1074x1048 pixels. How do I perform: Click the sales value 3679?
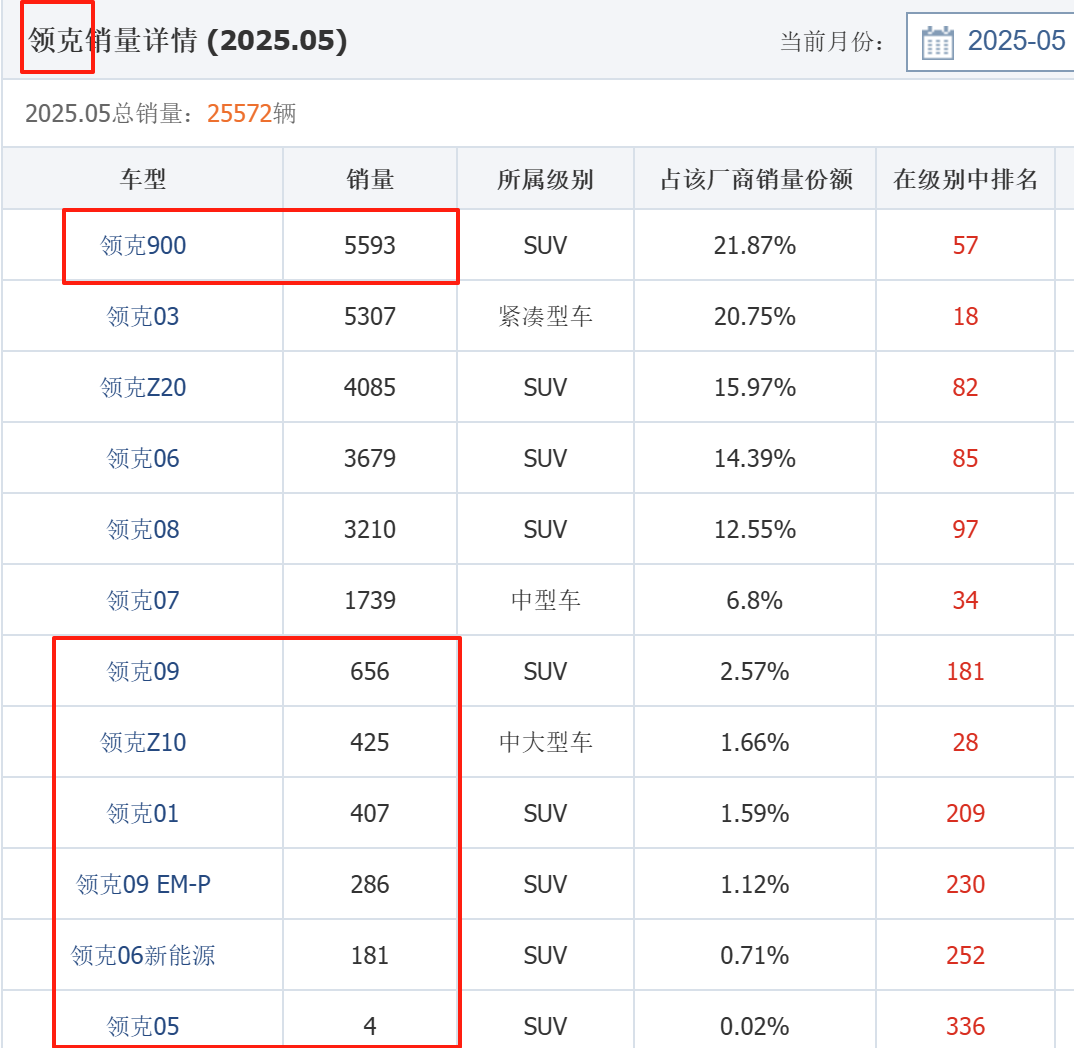[x=370, y=458]
